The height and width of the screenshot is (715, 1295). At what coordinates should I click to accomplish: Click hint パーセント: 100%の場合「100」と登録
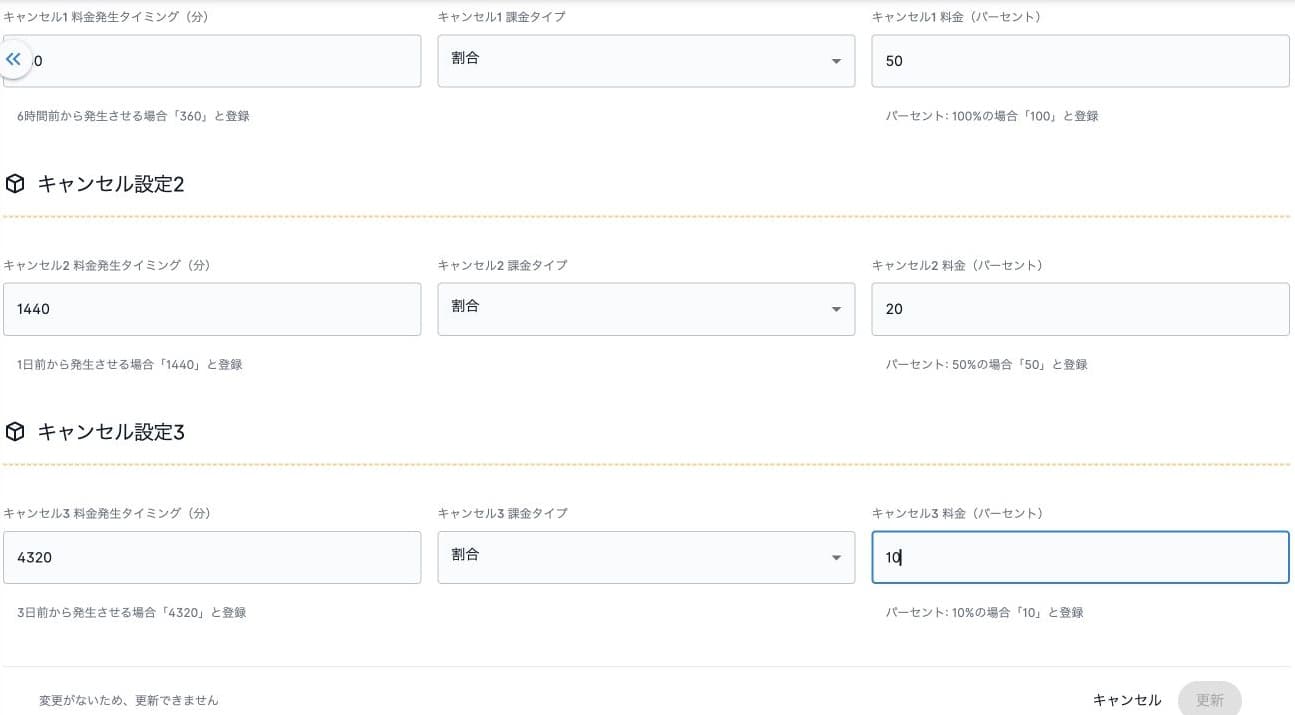pos(992,116)
